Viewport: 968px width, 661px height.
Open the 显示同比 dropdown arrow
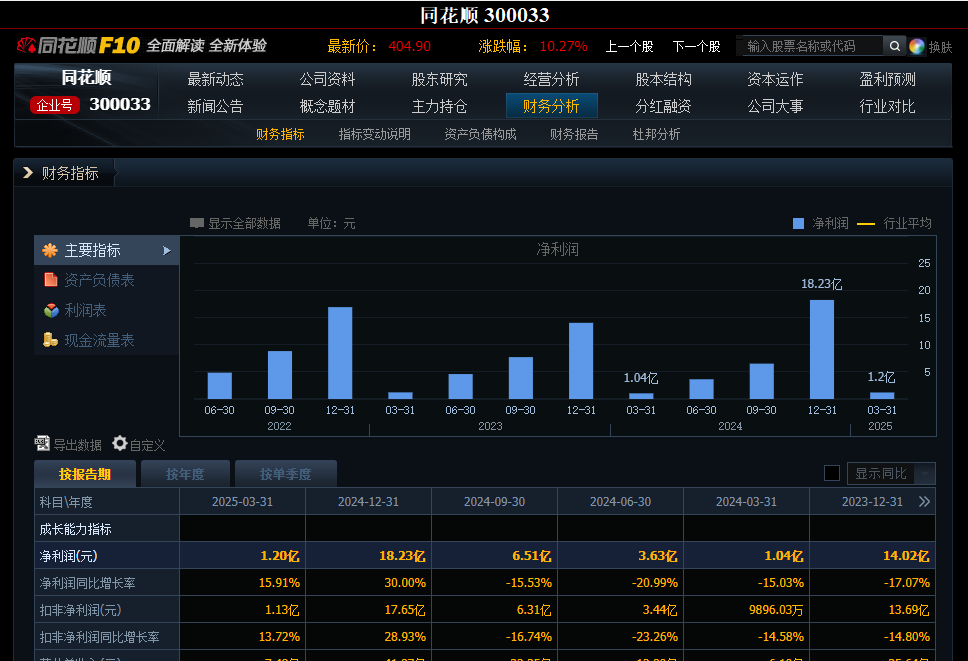pos(925,473)
